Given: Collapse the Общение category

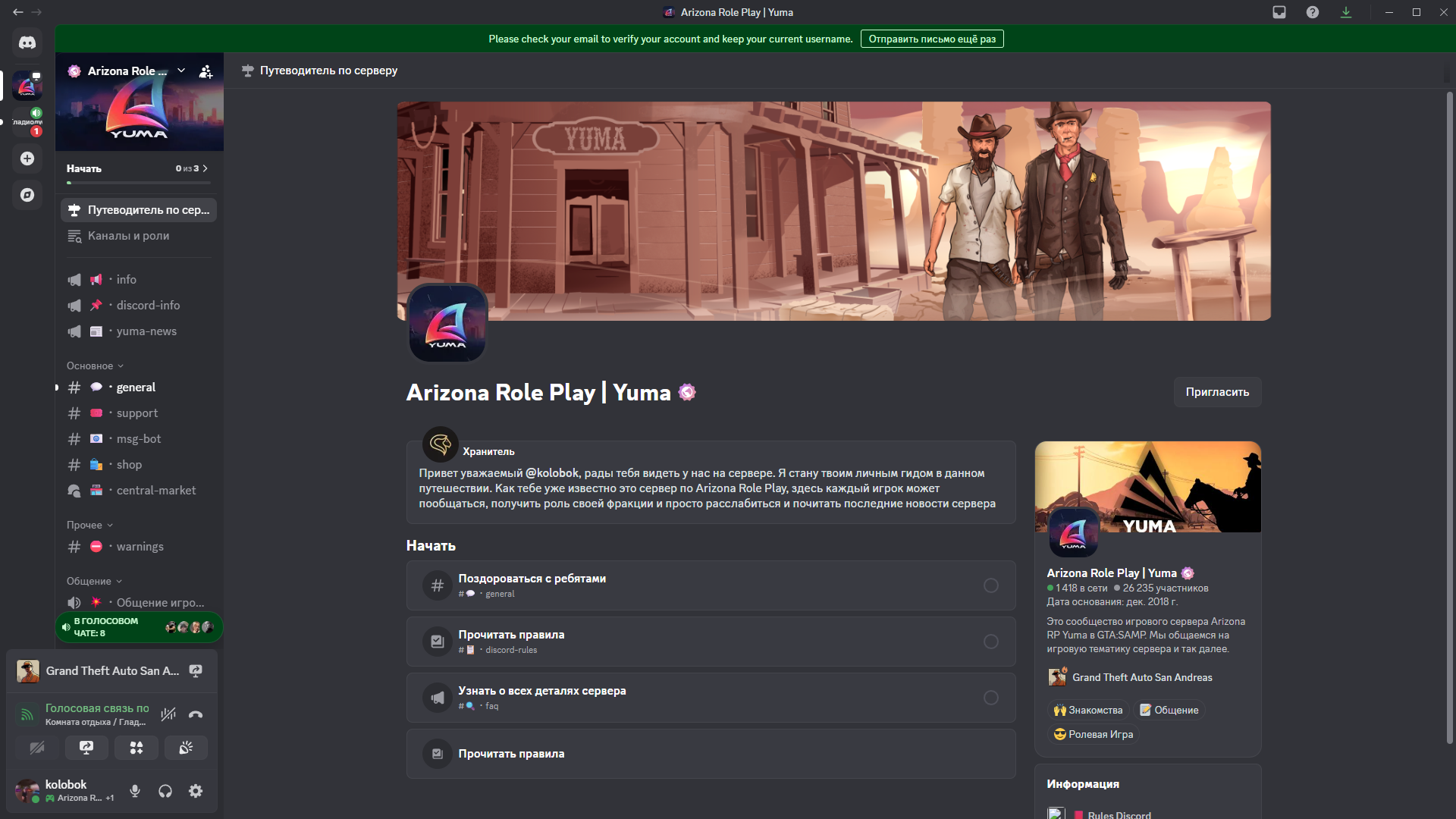Looking at the screenshot, I should point(94,581).
